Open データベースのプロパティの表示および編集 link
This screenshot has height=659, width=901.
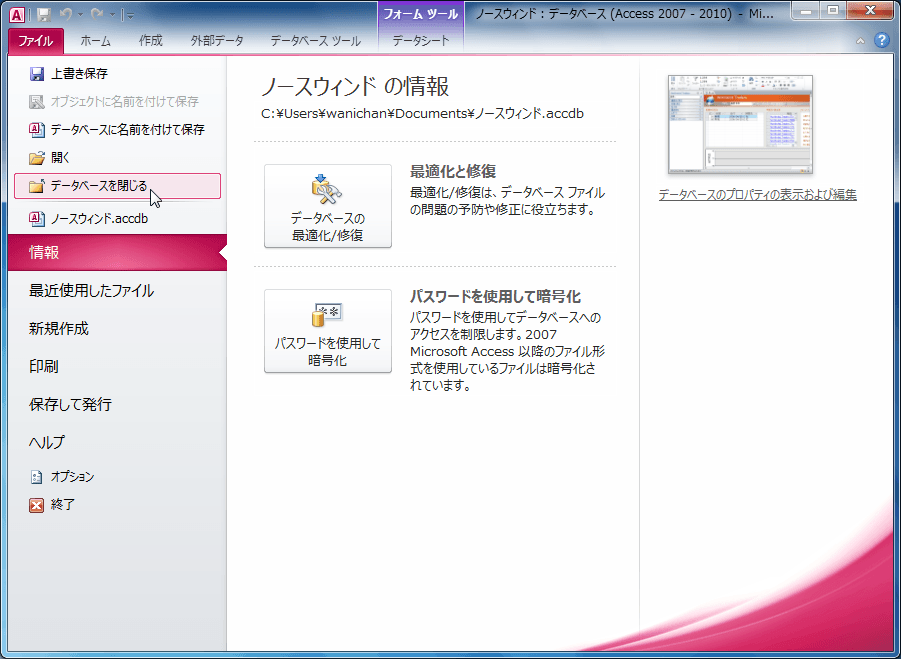tap(757, 195)
